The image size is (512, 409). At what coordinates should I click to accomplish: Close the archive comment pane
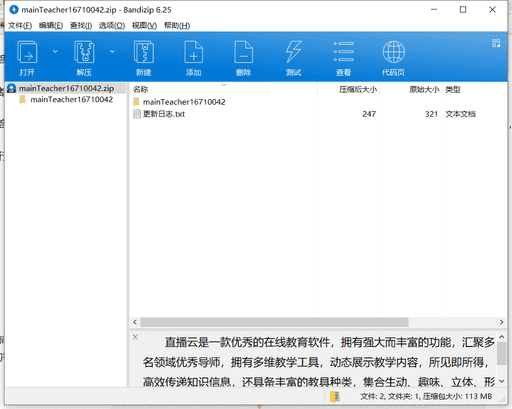point(135,337)
